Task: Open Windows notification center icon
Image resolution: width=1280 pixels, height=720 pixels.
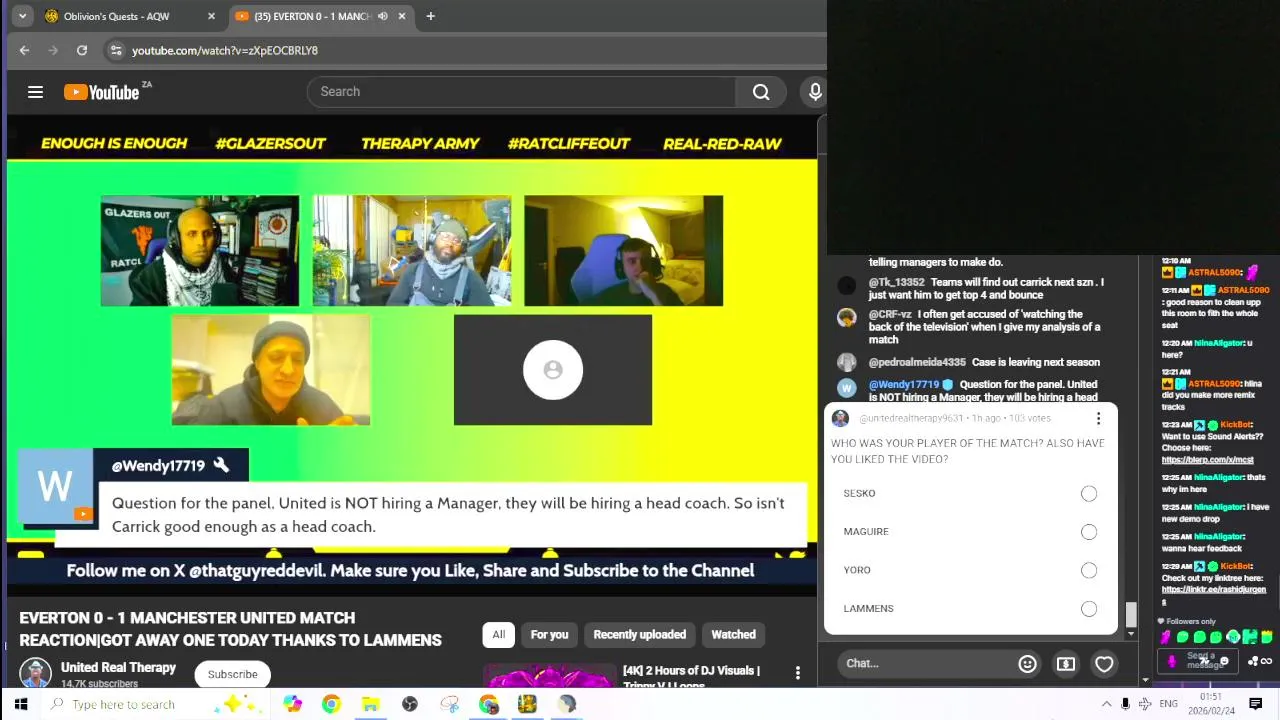Action: (x=1256, y=704)
